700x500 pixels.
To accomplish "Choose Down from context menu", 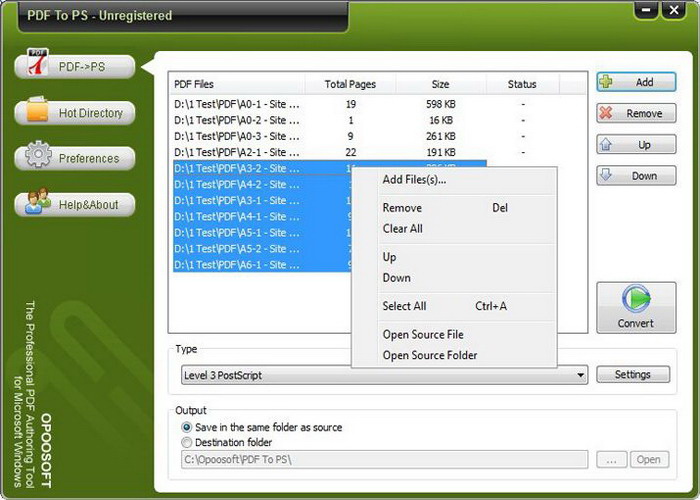I will 454,278.
